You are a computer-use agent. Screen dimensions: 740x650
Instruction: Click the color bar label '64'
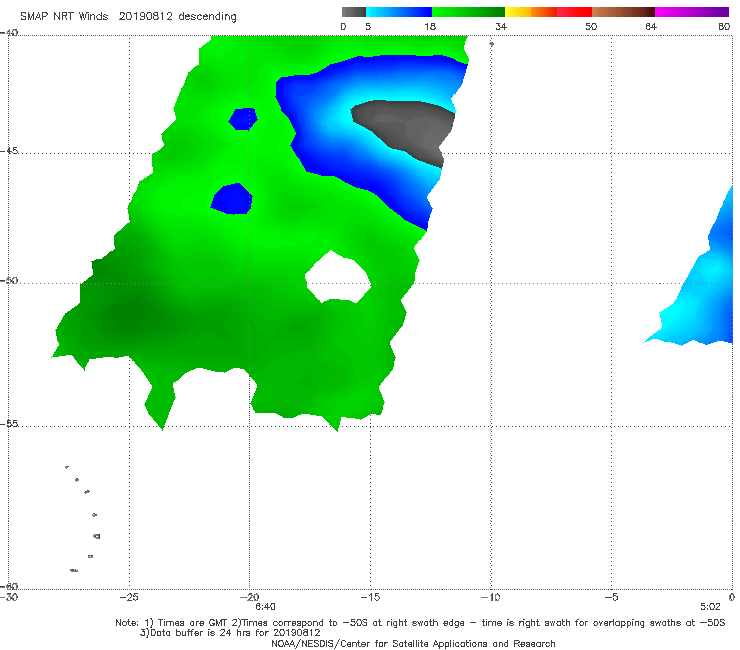pos(651,27)
